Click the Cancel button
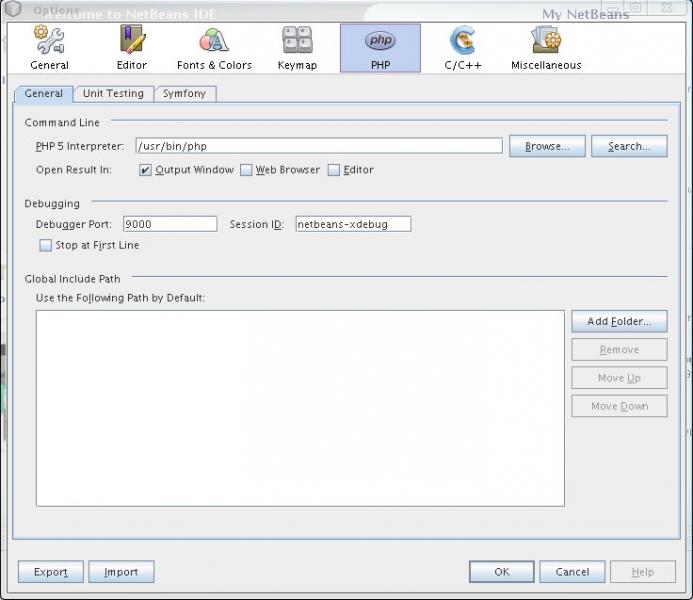Screen dimensions: 693x600 (572, 572)
